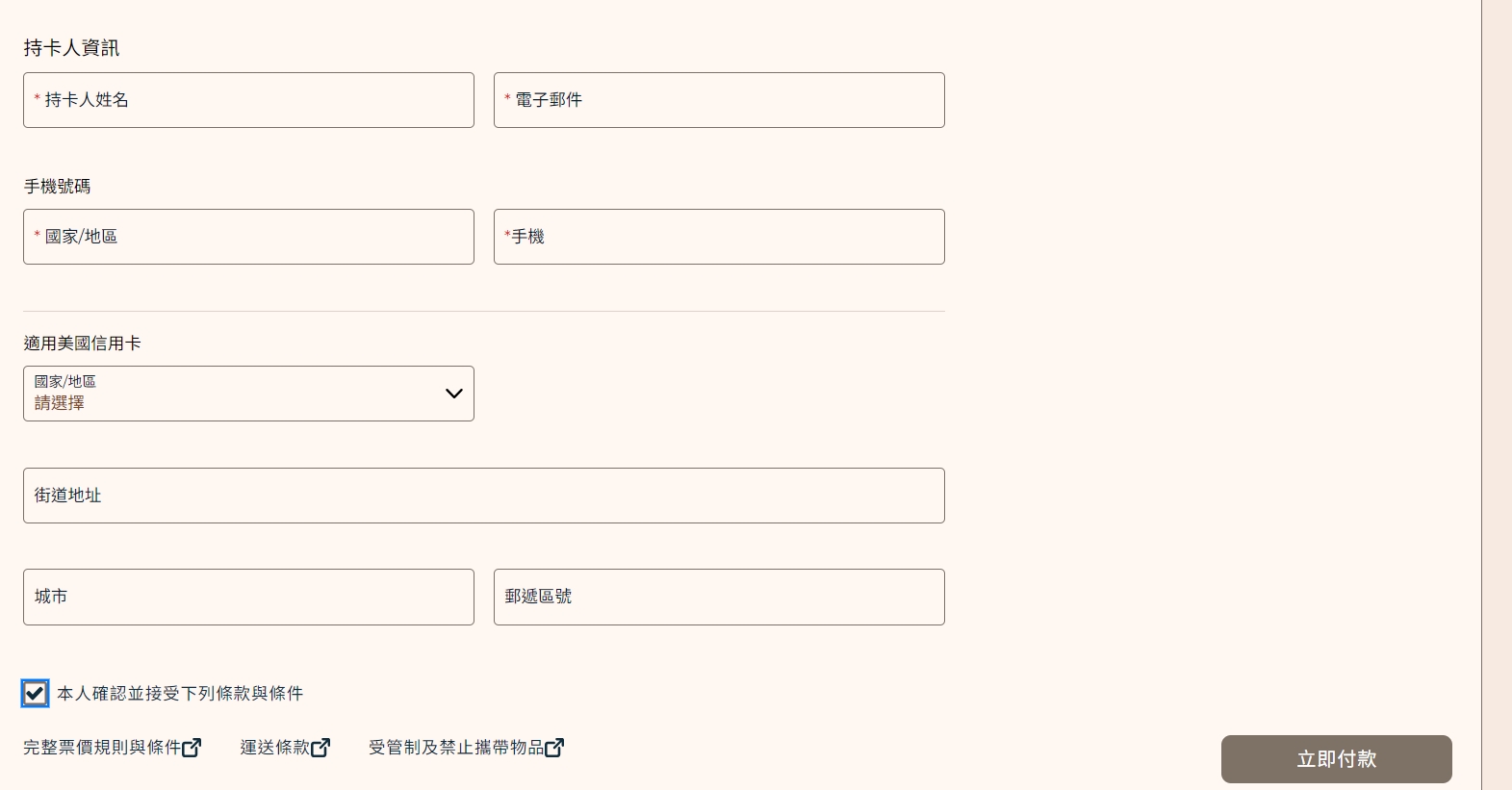Image resolution: width=1512 pixels, height=790 pixels.
Task: Click the chevron on the 國家/地區 selector
Action: click(x=452, y=394)
